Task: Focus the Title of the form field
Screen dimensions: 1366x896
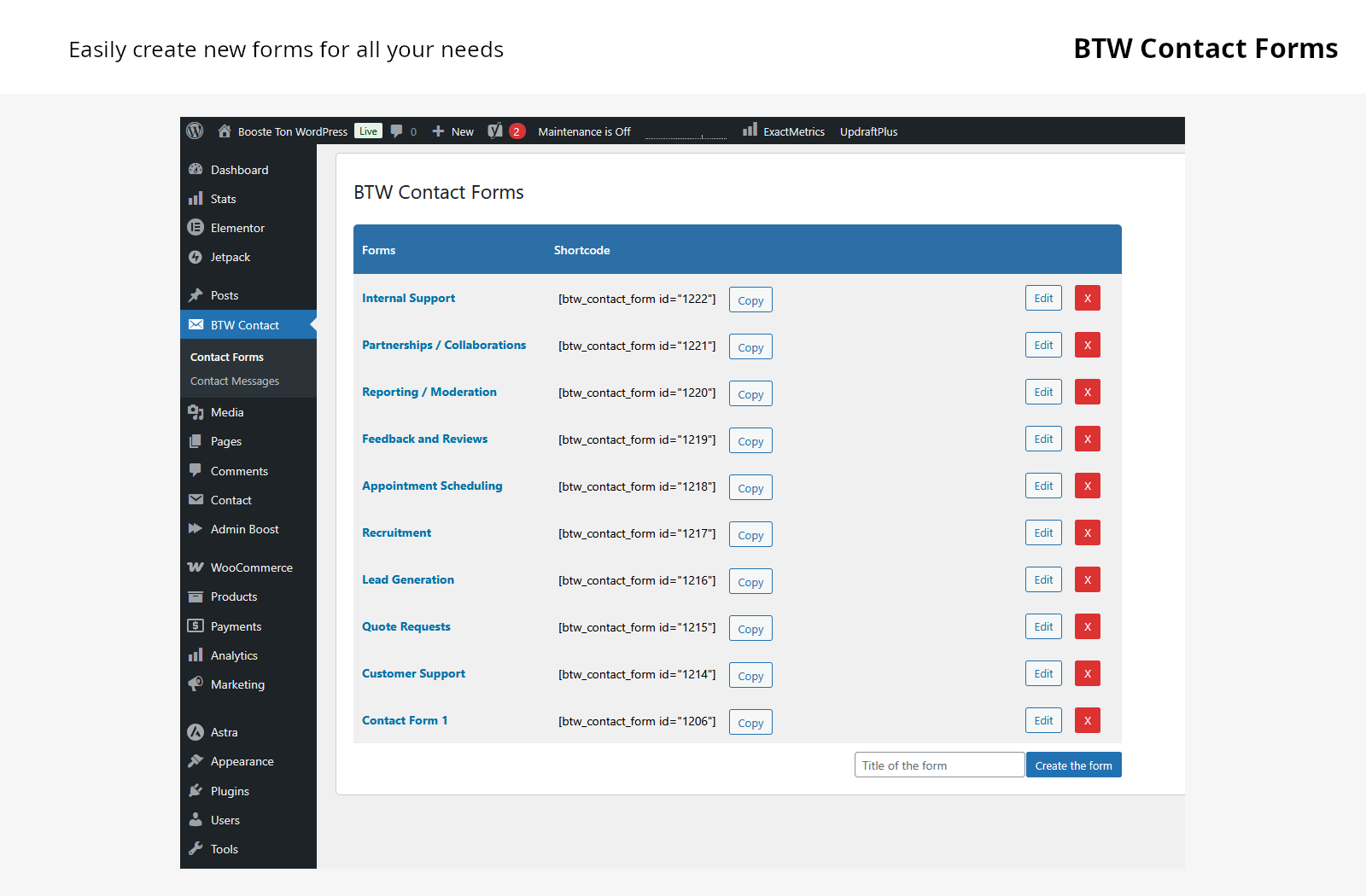Action: (x=939, y=765)
